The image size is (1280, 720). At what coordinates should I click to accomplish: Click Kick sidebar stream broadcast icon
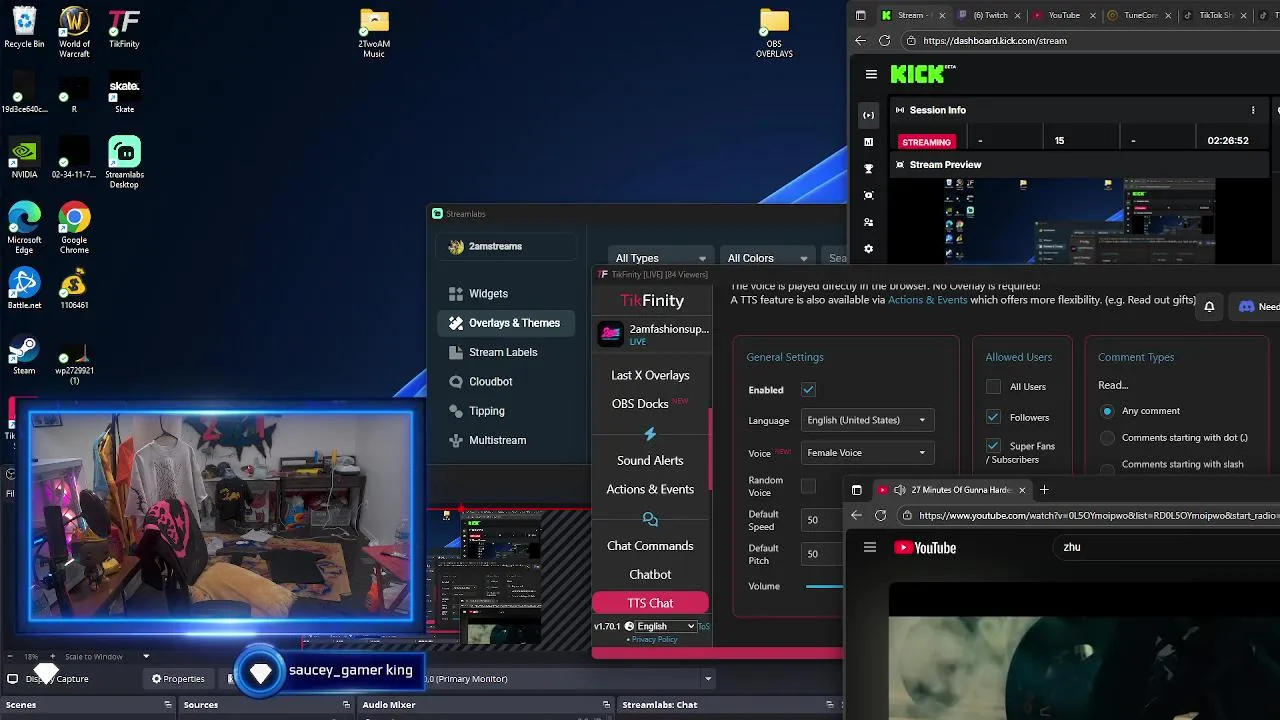click(868, 115)
